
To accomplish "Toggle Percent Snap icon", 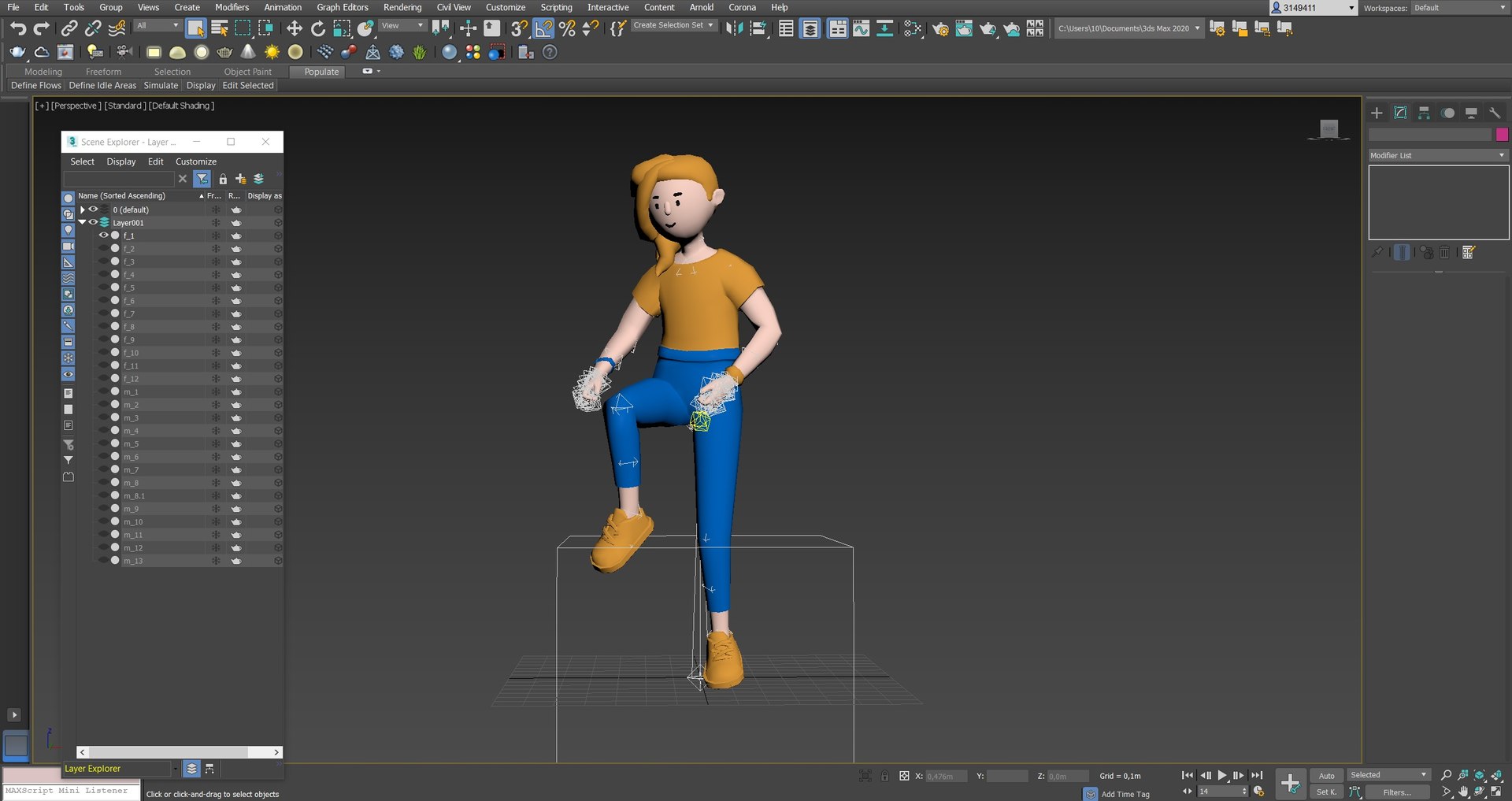I will [567, 29].
